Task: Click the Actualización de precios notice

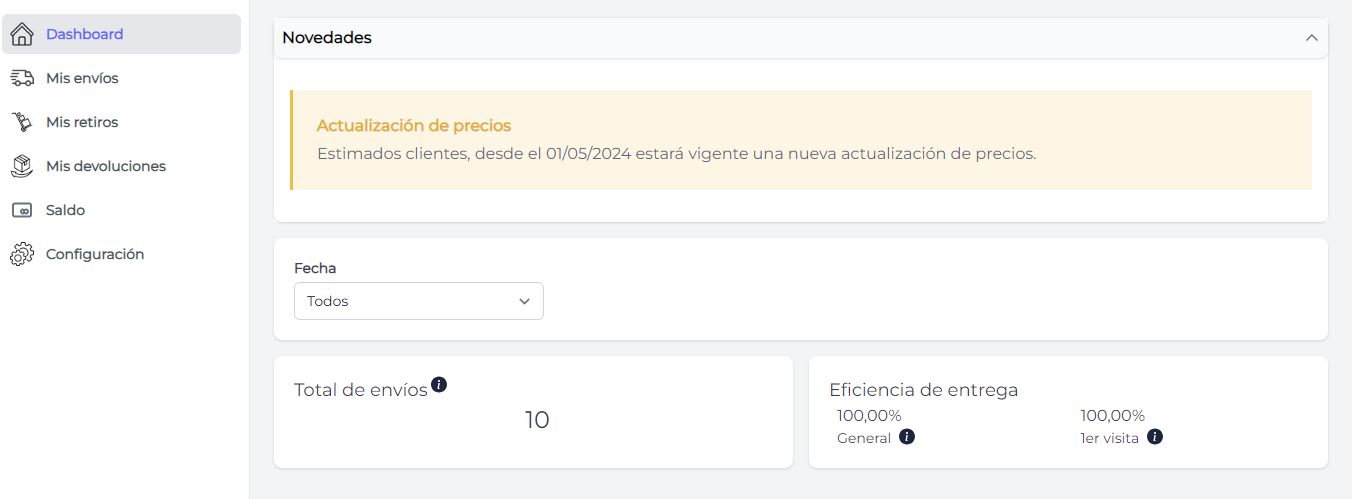Action: [414, 126]
